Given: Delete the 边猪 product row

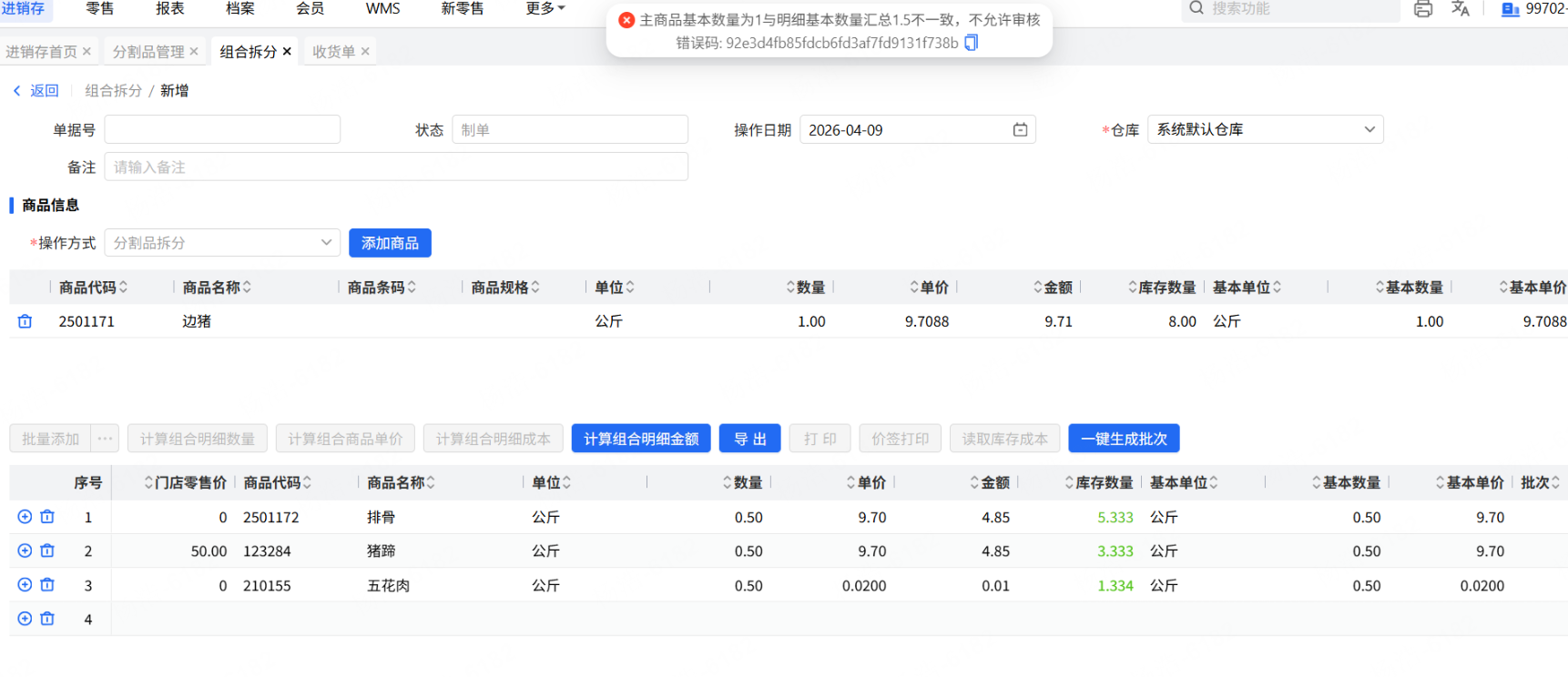Looking at the screenshot, I should coord(25,321).
